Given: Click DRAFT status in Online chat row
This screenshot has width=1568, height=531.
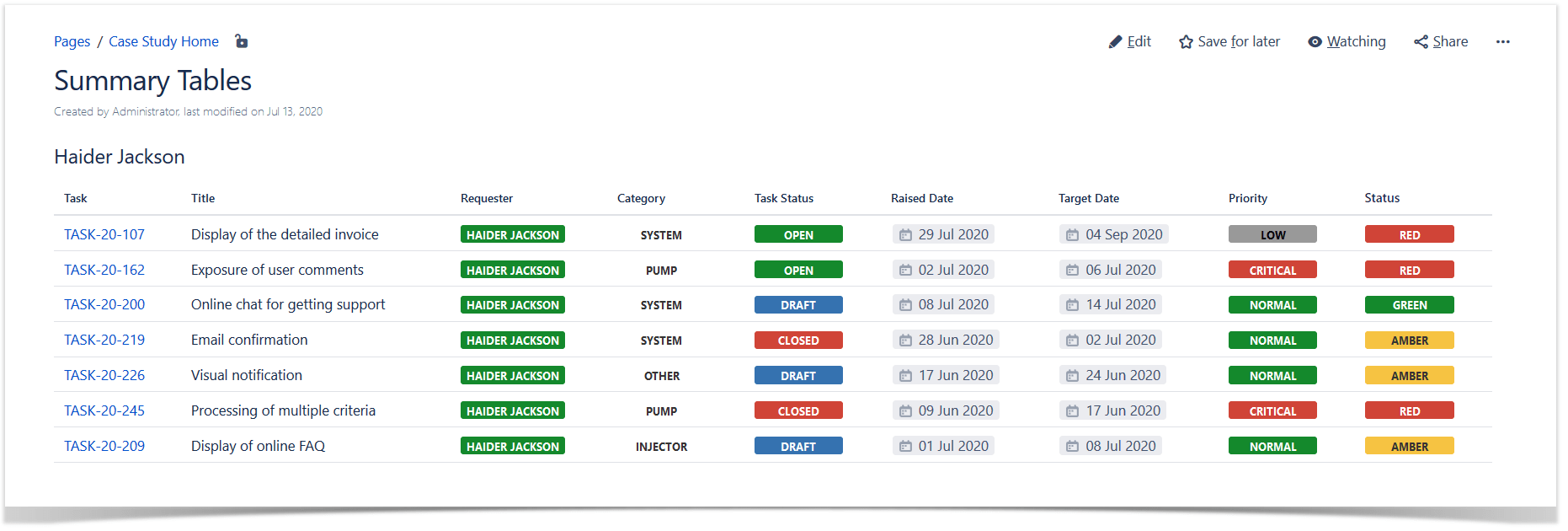Looking at the screenshot, I should [798, 304].
